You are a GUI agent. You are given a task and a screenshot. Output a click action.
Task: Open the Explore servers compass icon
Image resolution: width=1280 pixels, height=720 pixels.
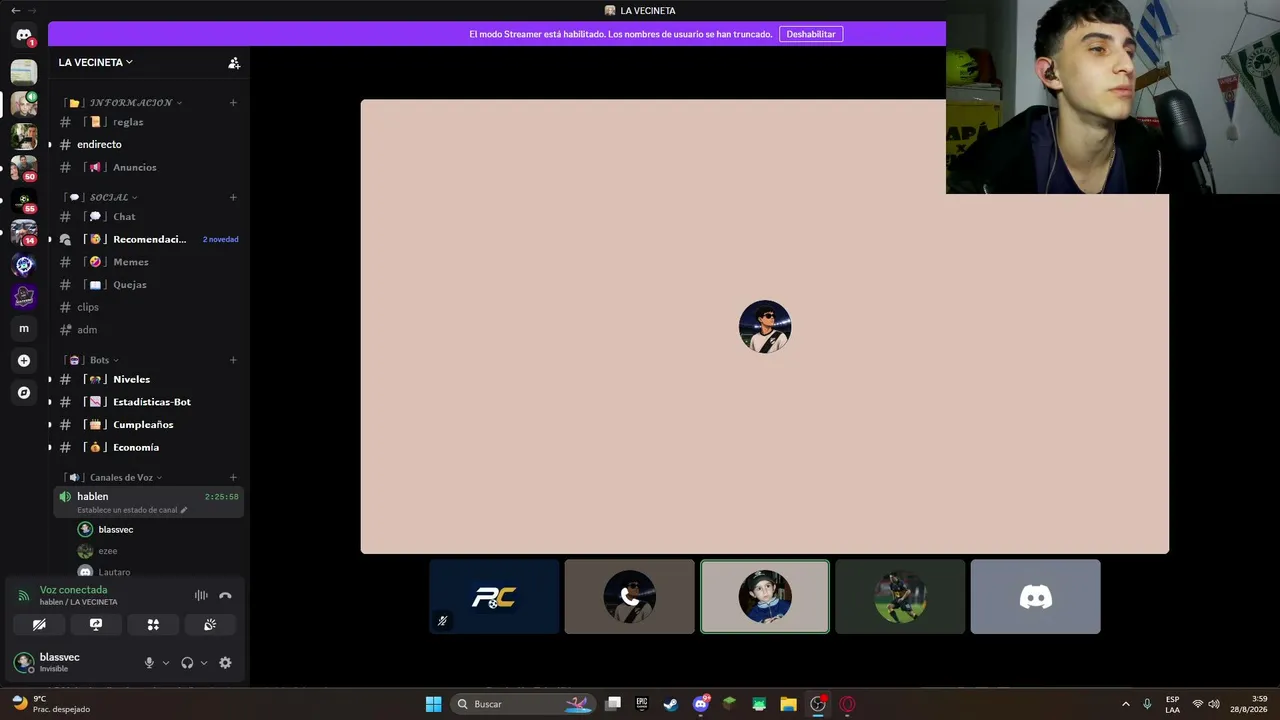[24, 393]
